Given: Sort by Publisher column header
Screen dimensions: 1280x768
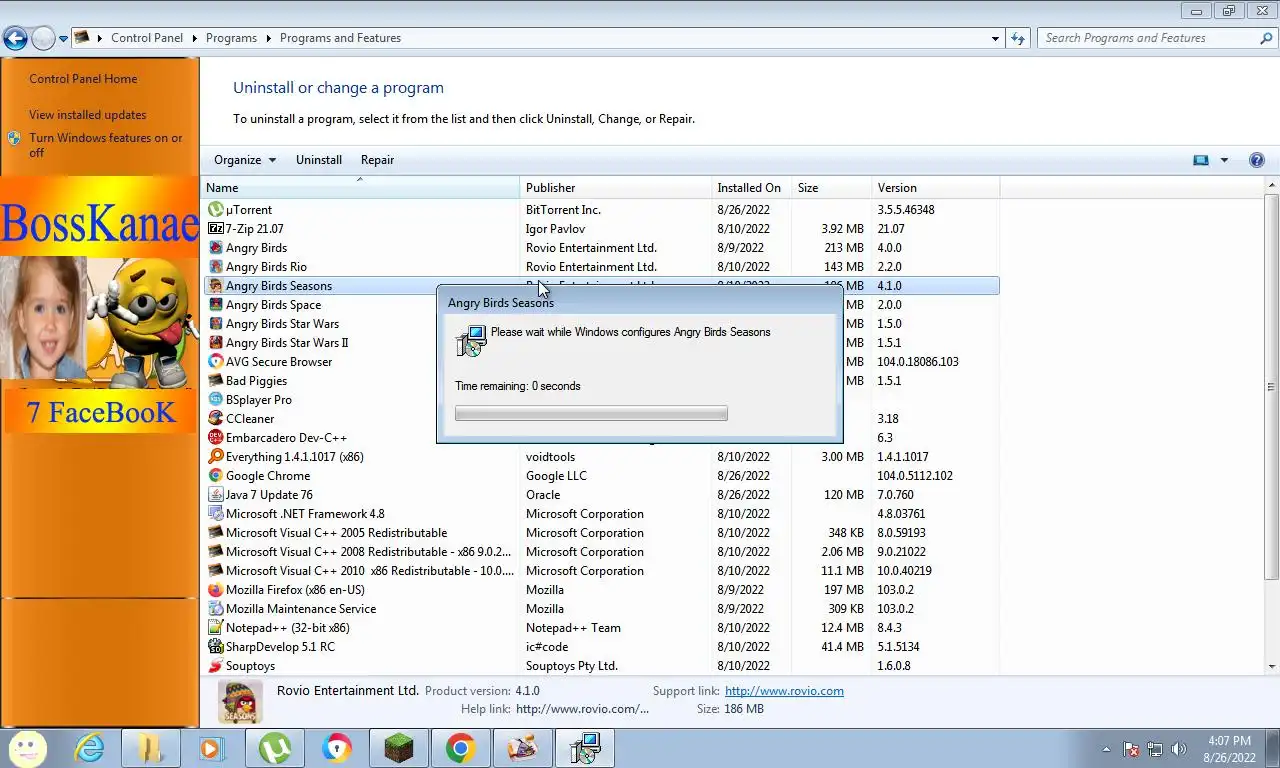Looking at the screenshot, I should point(615,188).
